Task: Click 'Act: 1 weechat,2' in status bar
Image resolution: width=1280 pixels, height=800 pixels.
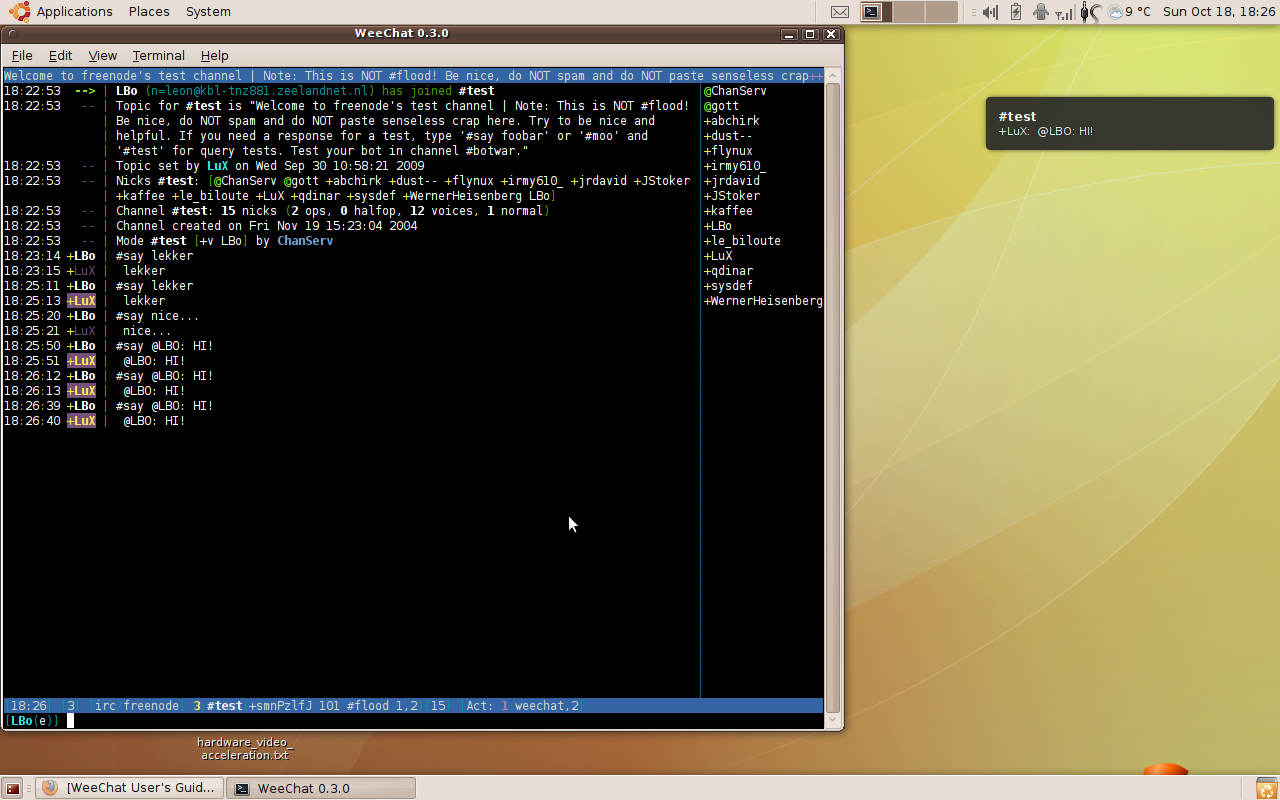Action: click(523, 706)
